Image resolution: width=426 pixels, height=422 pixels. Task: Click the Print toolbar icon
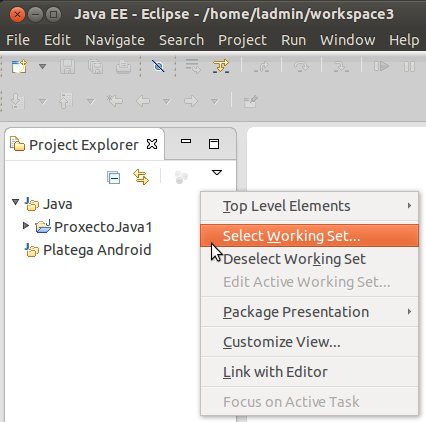[123, 66]
